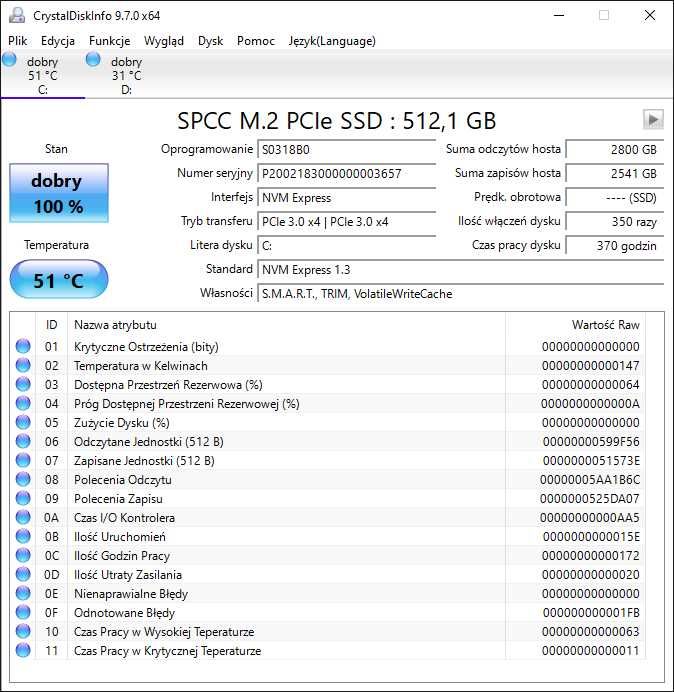Click status orb for Ilość Utraty Zasilania row
The height and width of the screenshot is (692, 674).
coord(23,574)
